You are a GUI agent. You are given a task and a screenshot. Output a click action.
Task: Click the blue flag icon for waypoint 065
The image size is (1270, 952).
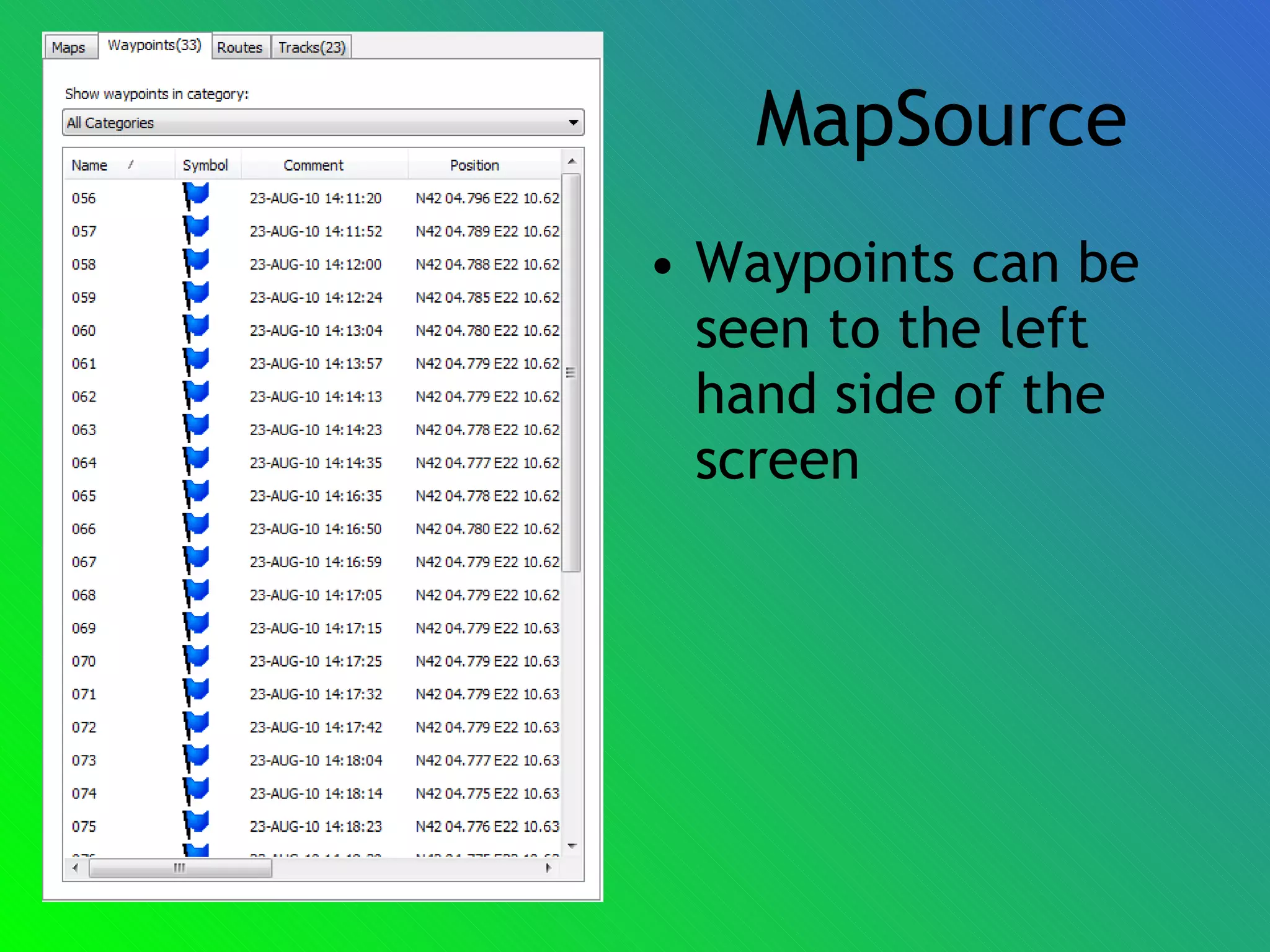coord(195,494)
